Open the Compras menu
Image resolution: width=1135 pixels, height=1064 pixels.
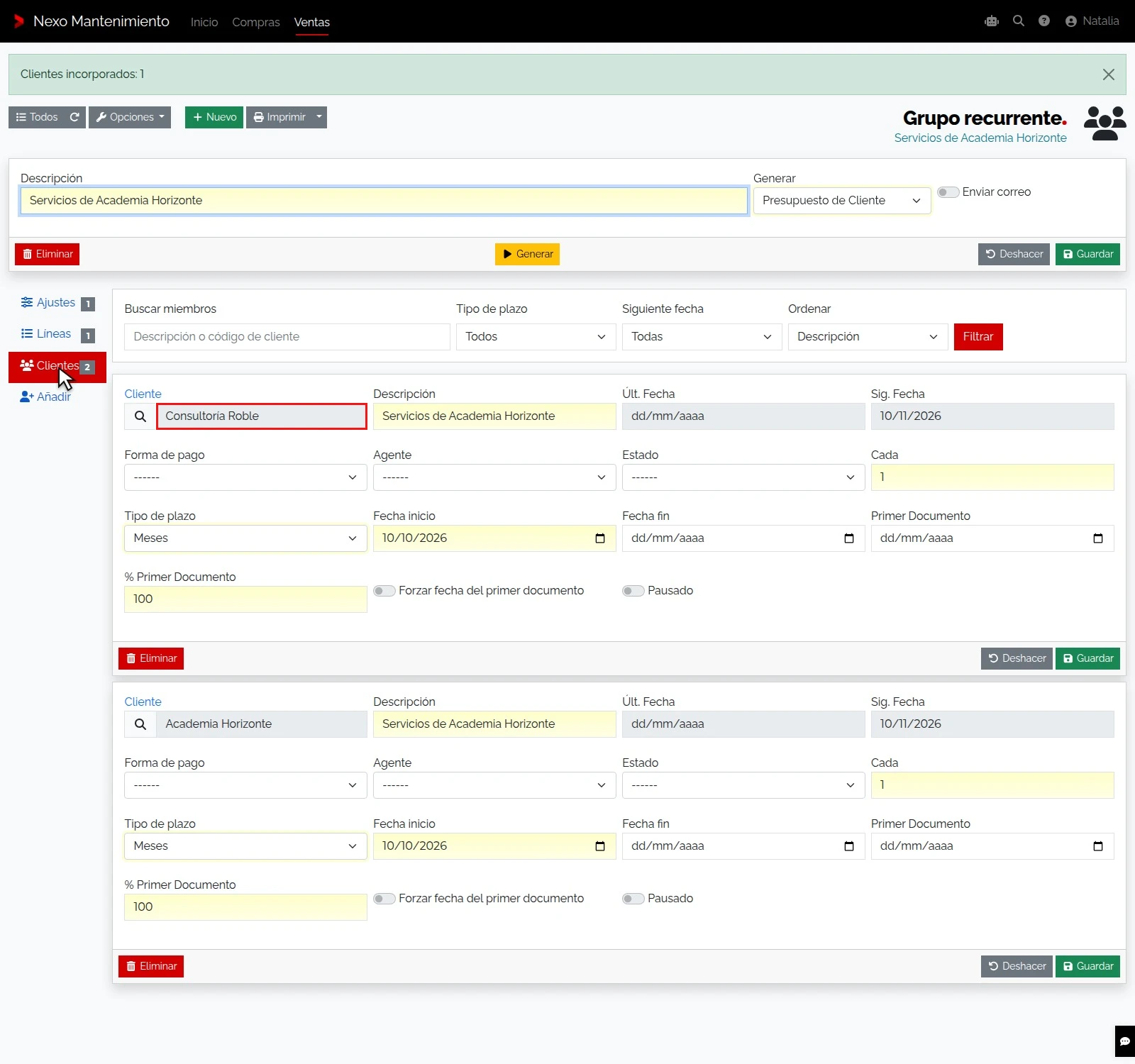coord(256,22)
